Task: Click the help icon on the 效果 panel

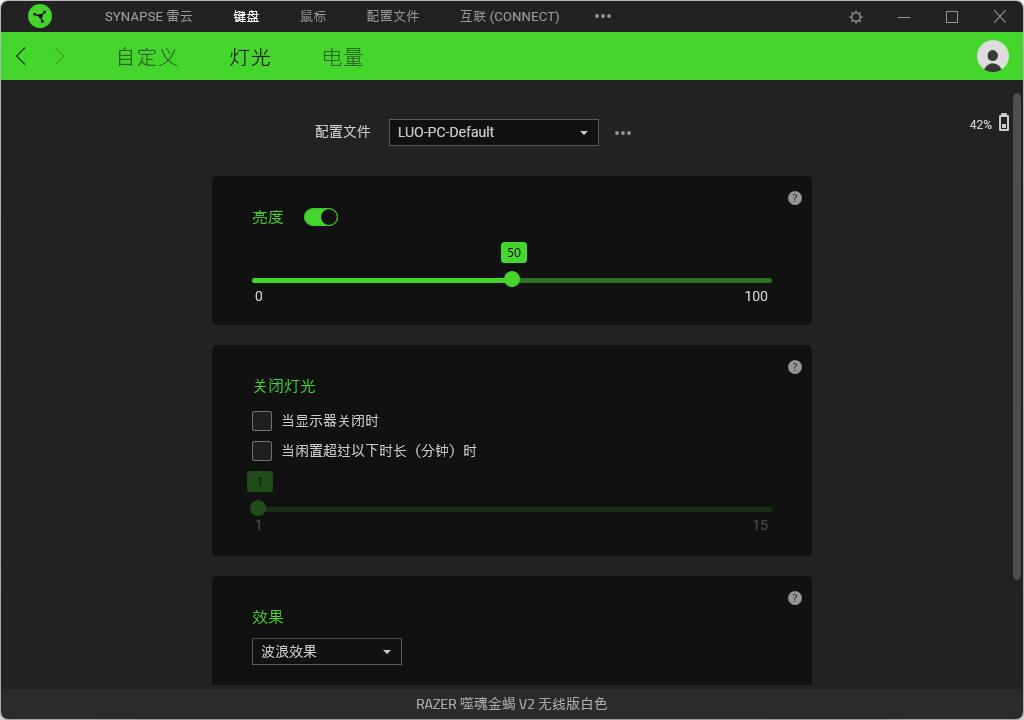Action: coord(794,598)
